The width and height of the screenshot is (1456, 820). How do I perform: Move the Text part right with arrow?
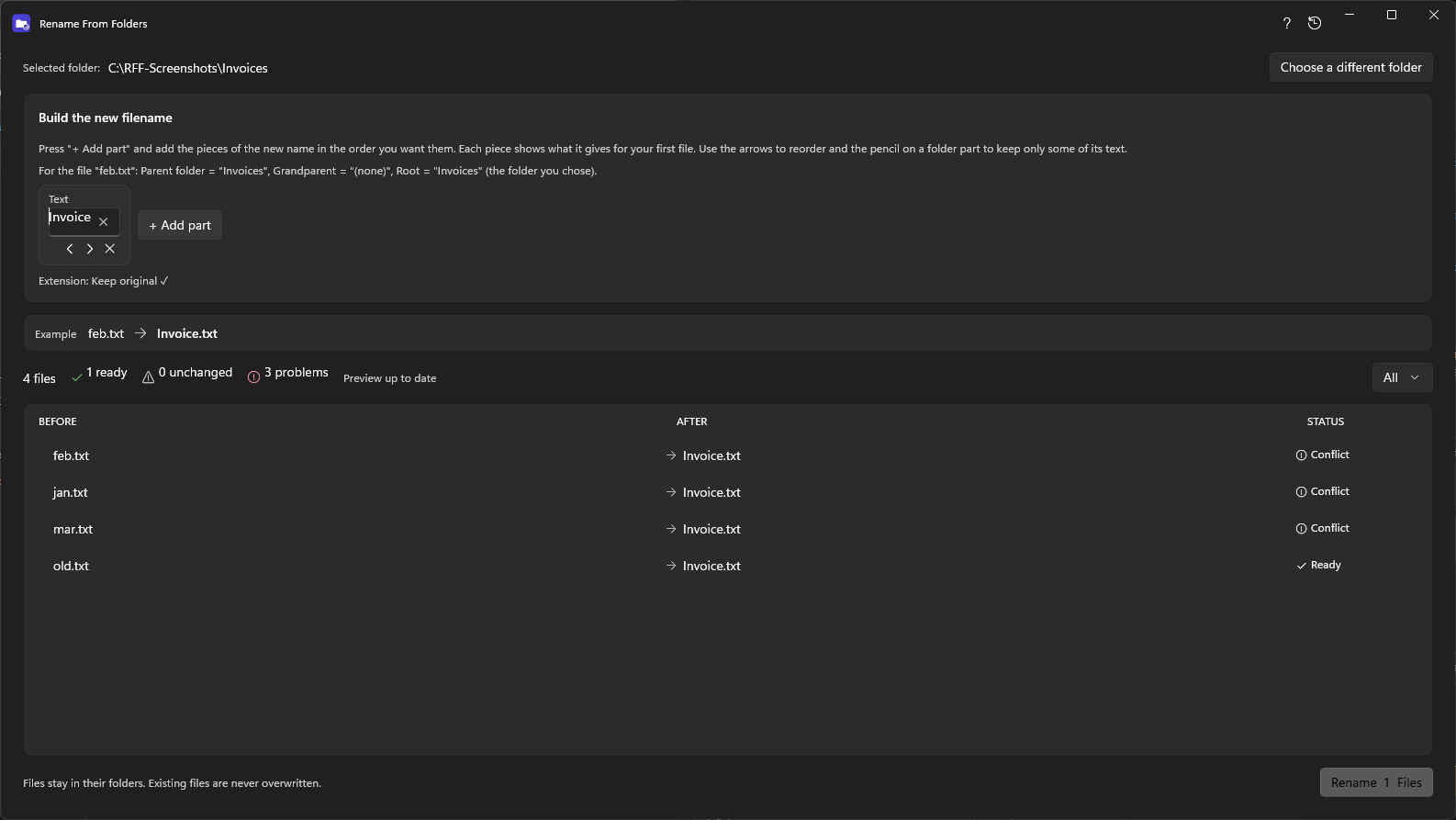coord(90,249)
